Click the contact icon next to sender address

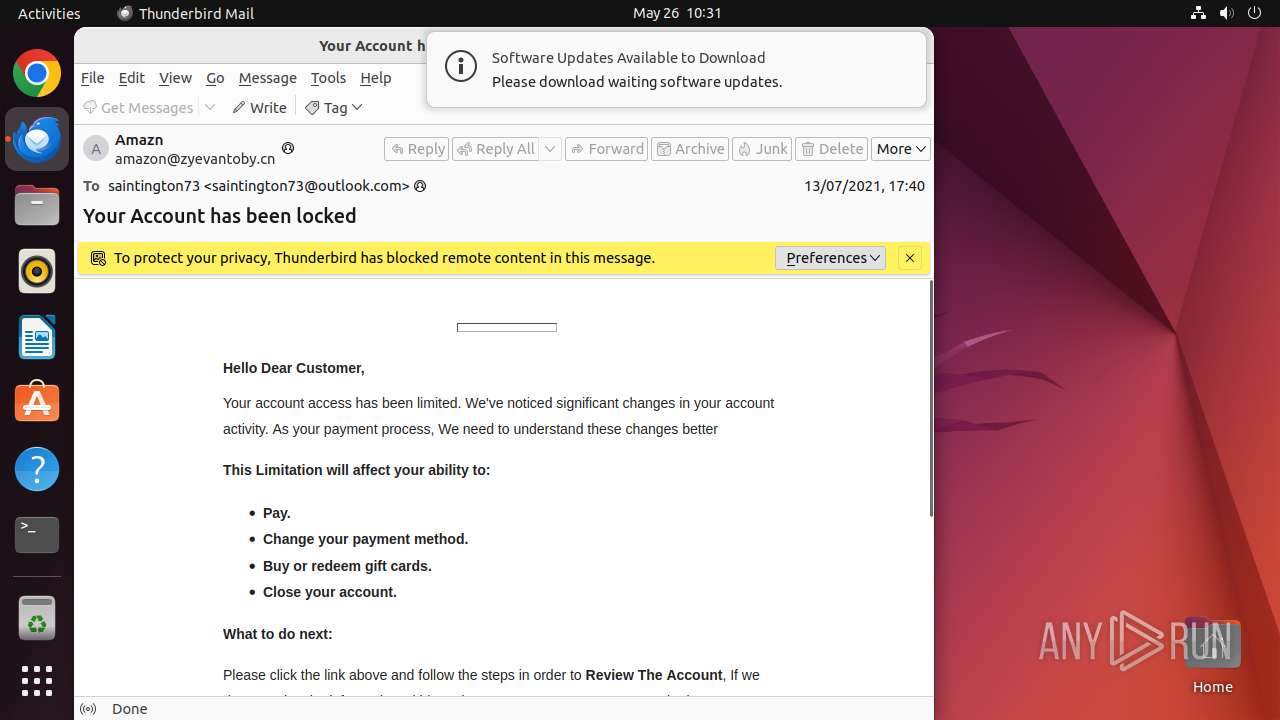[x=288, y=148]
